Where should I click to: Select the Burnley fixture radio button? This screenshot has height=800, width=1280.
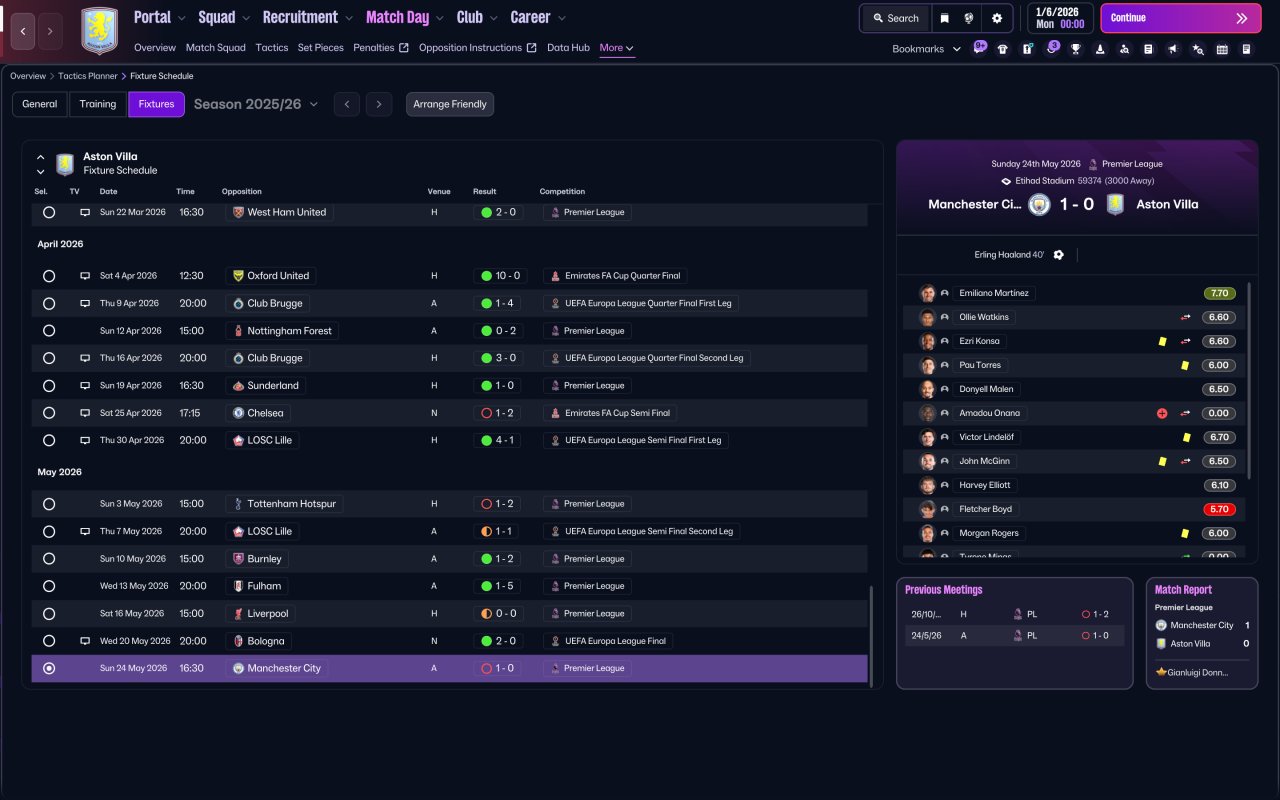pyautogui.click(x=49, y=559)
